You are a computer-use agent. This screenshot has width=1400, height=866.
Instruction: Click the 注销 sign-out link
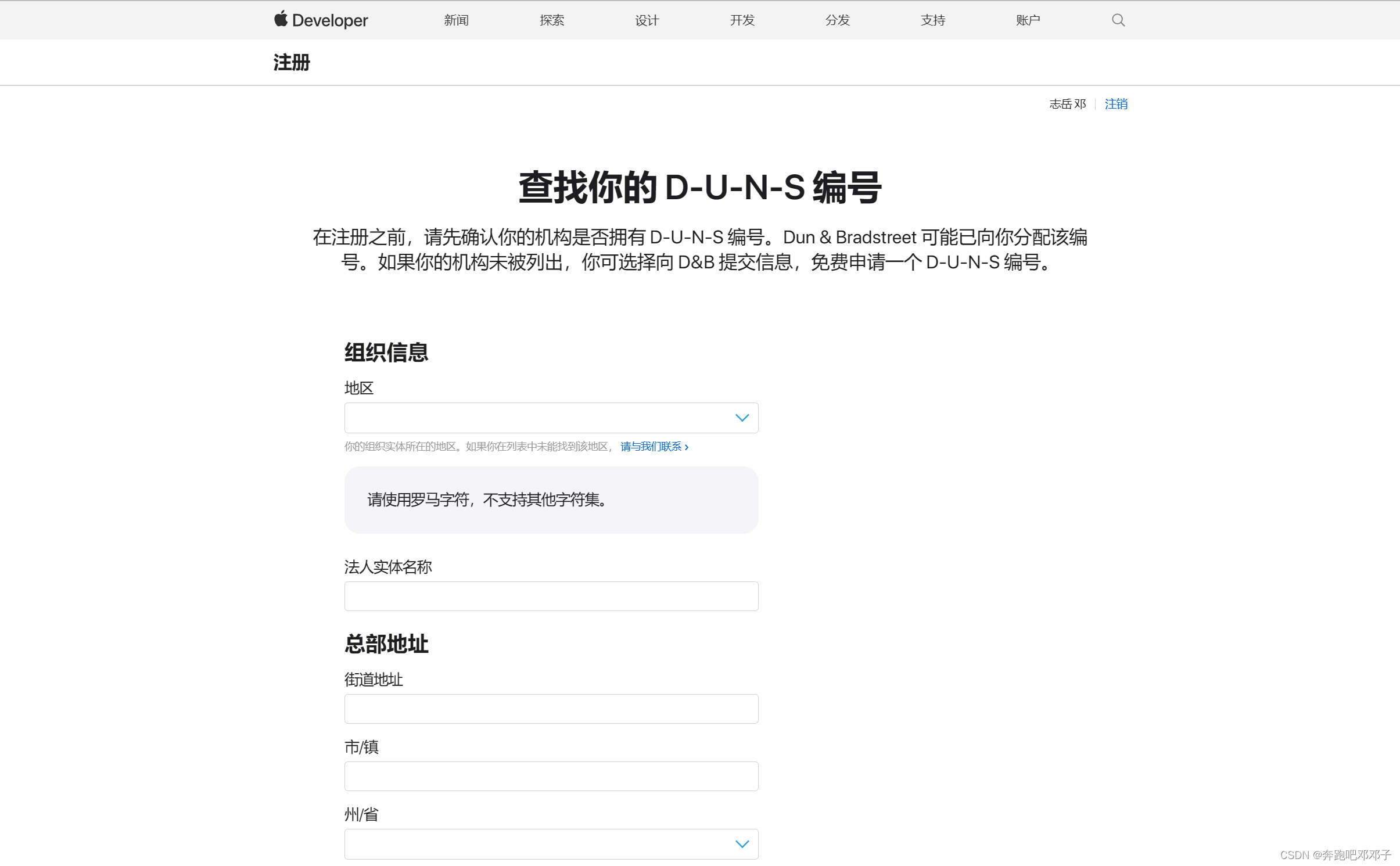pyautogui.click(x=1116, y=104)
